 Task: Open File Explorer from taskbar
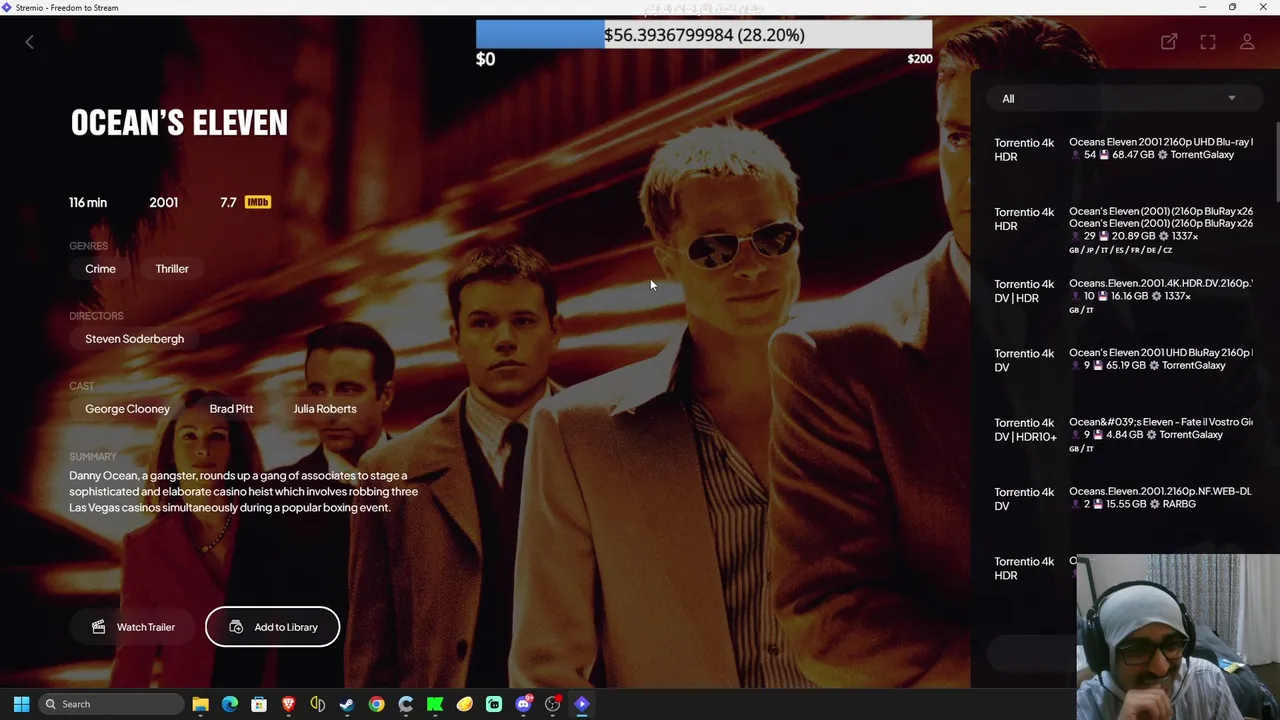[200, 704]
